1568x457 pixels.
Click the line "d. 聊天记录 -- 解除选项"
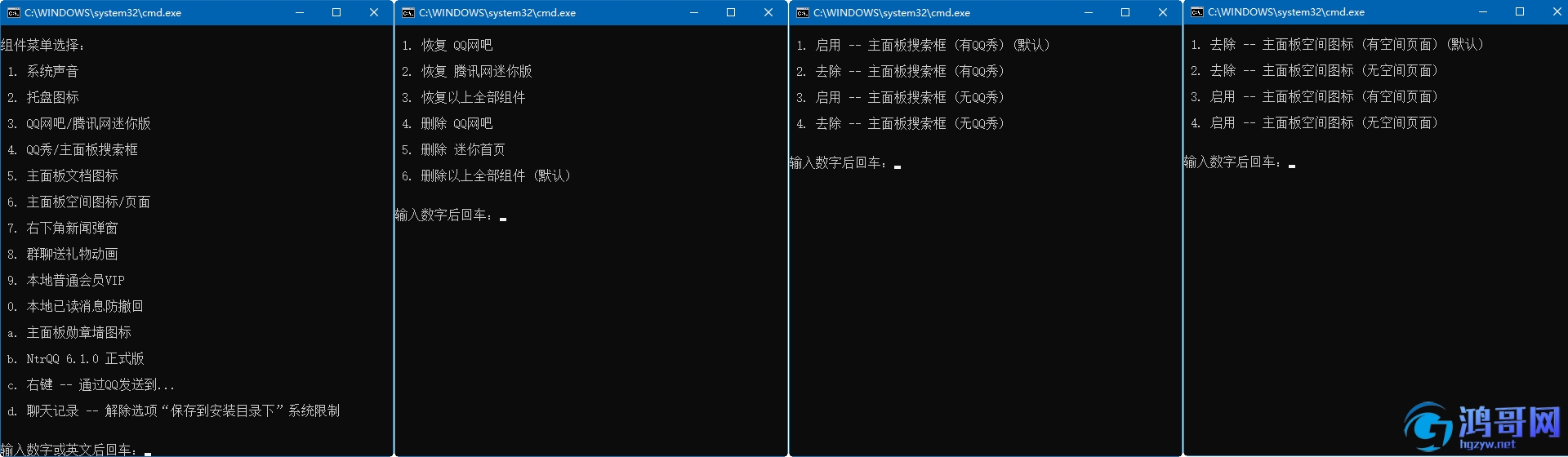[x=174, y=411]
